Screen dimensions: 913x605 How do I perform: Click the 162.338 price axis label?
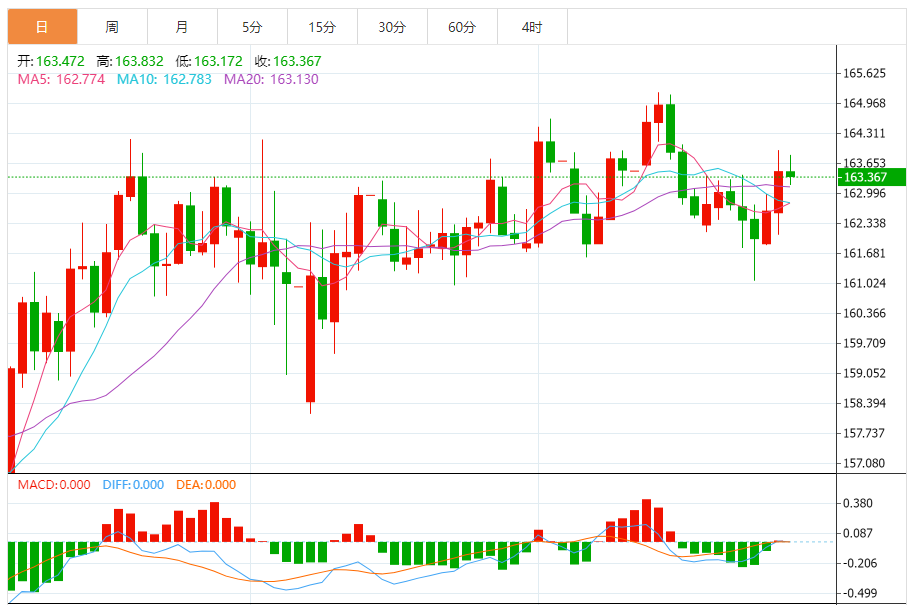[x=864, y=223]
